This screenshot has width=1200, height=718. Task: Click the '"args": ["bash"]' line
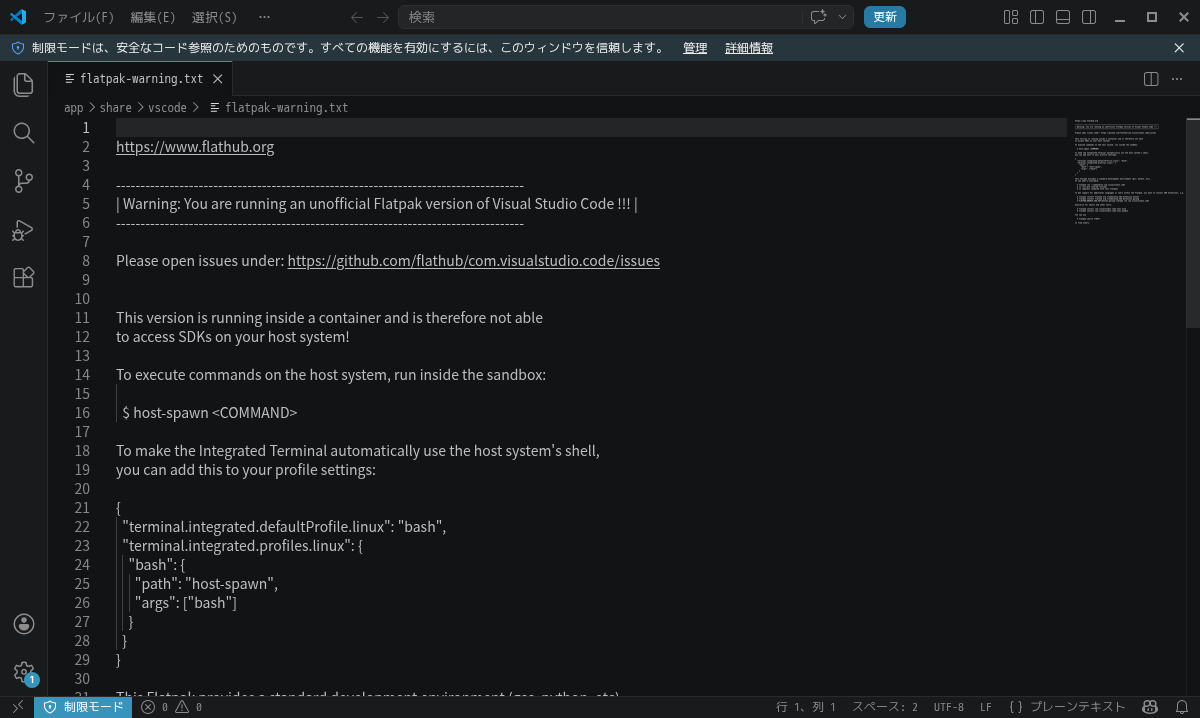(186, 603)
